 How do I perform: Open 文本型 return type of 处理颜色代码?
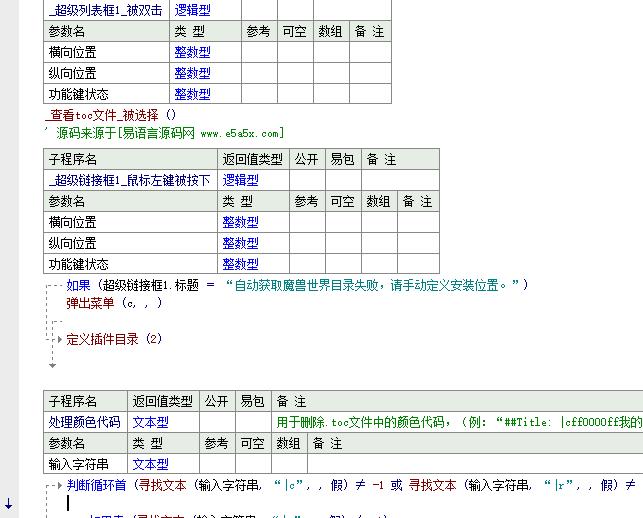click(150, 422)
